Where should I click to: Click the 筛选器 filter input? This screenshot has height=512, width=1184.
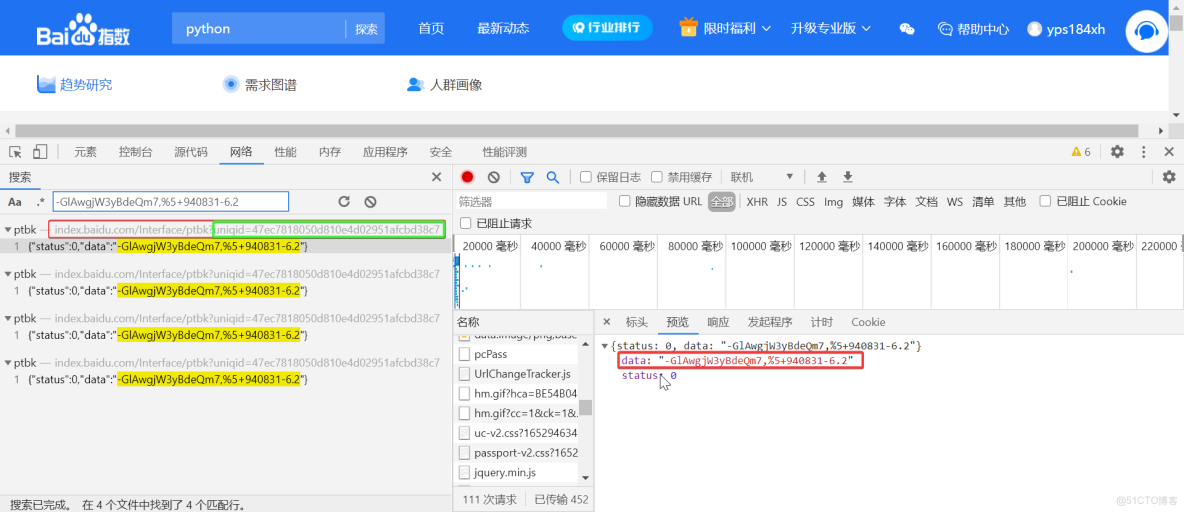(532, 202)
